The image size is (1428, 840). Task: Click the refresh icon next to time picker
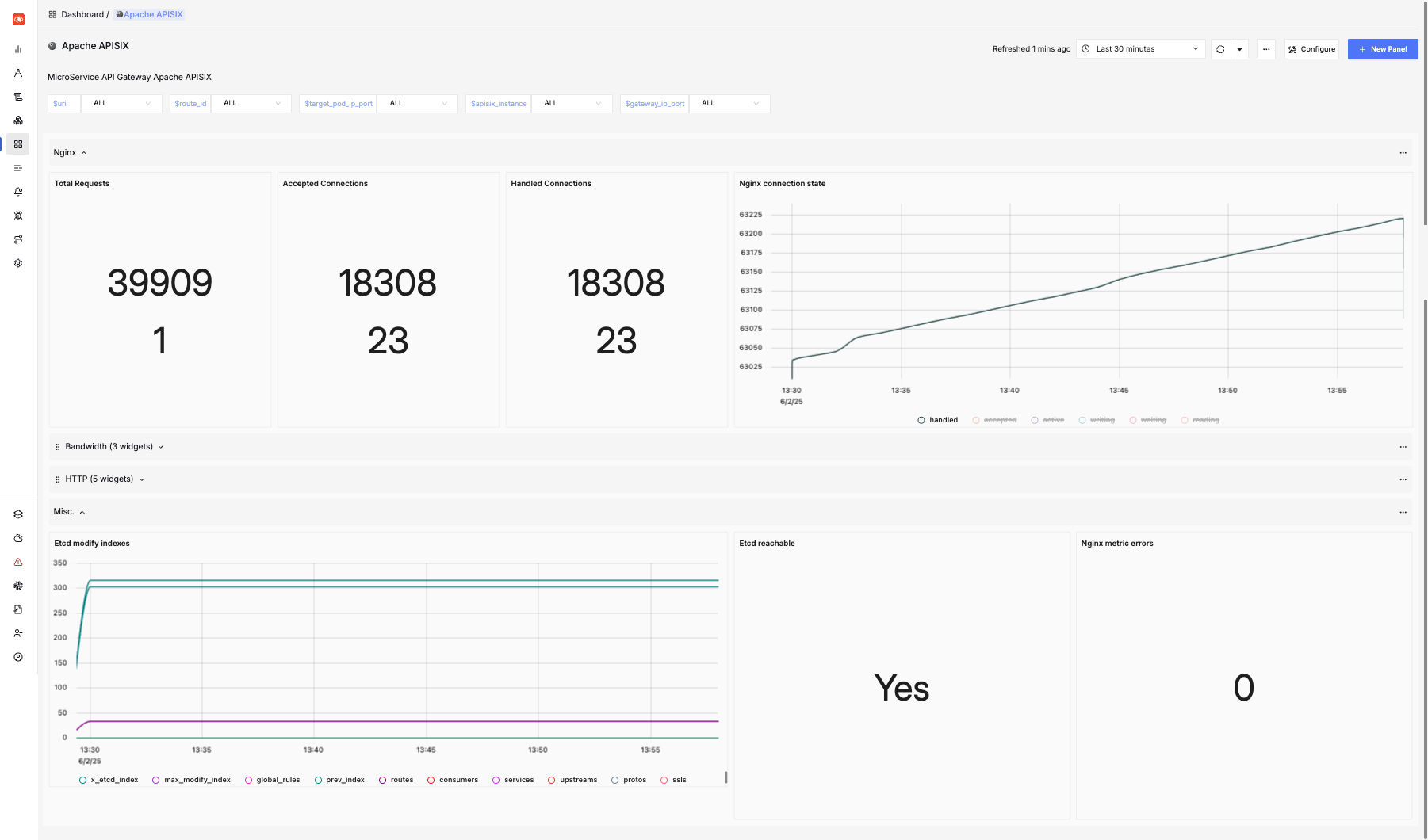click(1220, 48)
